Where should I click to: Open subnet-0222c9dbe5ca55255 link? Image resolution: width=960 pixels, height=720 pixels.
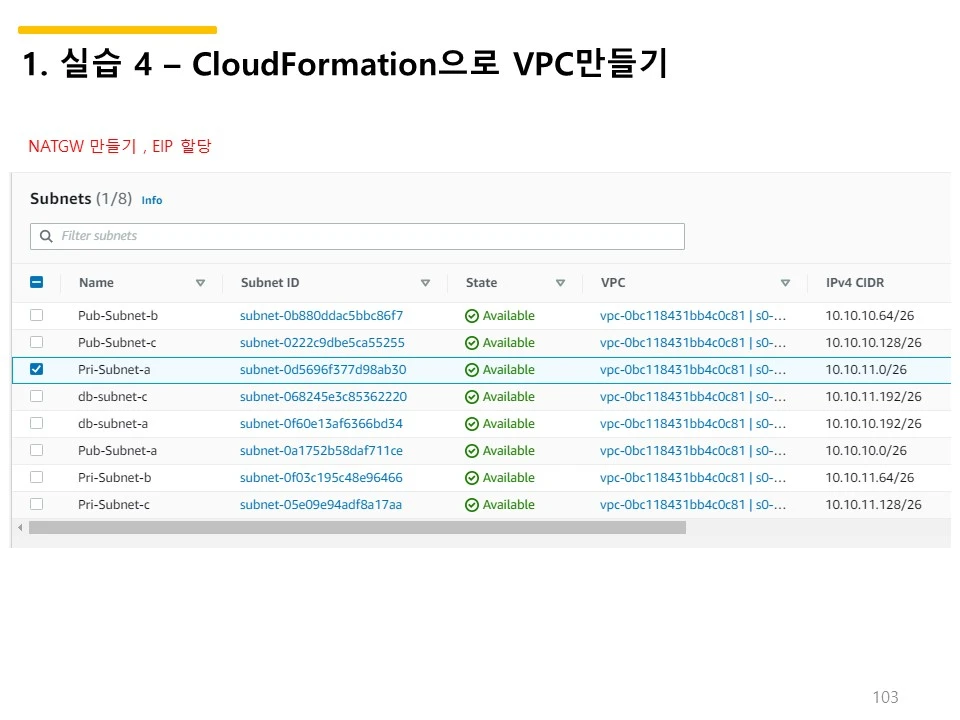322,343
